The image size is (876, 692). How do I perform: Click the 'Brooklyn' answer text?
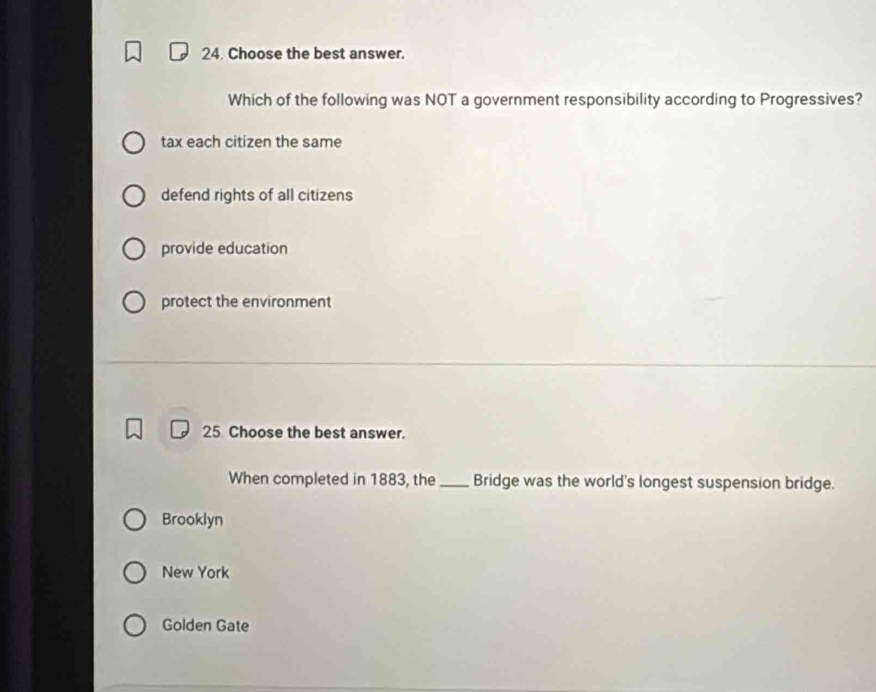tap(192, 520)
